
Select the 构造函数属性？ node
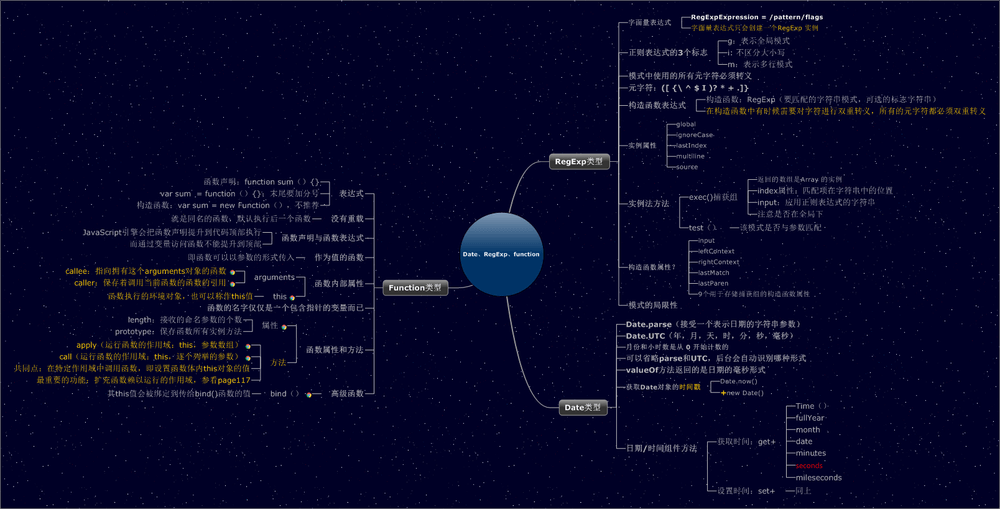pyautogui.click(x=651, y=267)
